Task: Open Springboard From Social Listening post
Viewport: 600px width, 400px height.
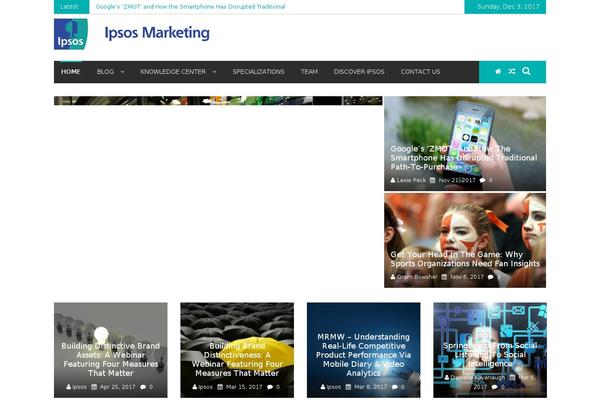Action: point(490,355)
